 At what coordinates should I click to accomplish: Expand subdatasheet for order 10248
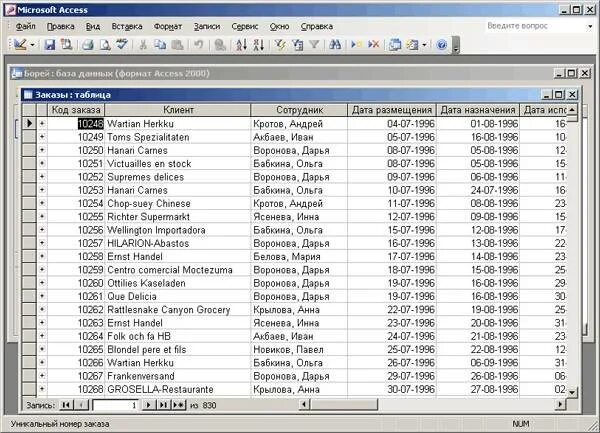click(x=42, y=124)
